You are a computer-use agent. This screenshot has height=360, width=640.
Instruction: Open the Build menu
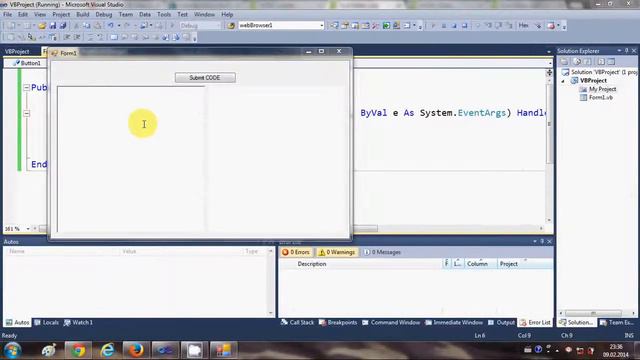coord(82,14)
